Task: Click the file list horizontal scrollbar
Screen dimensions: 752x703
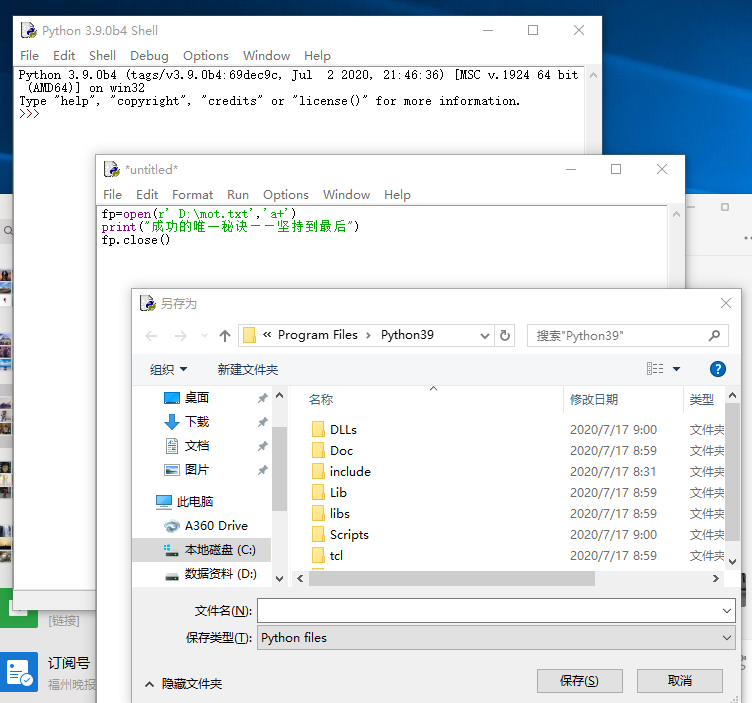Action: (452, 579)
